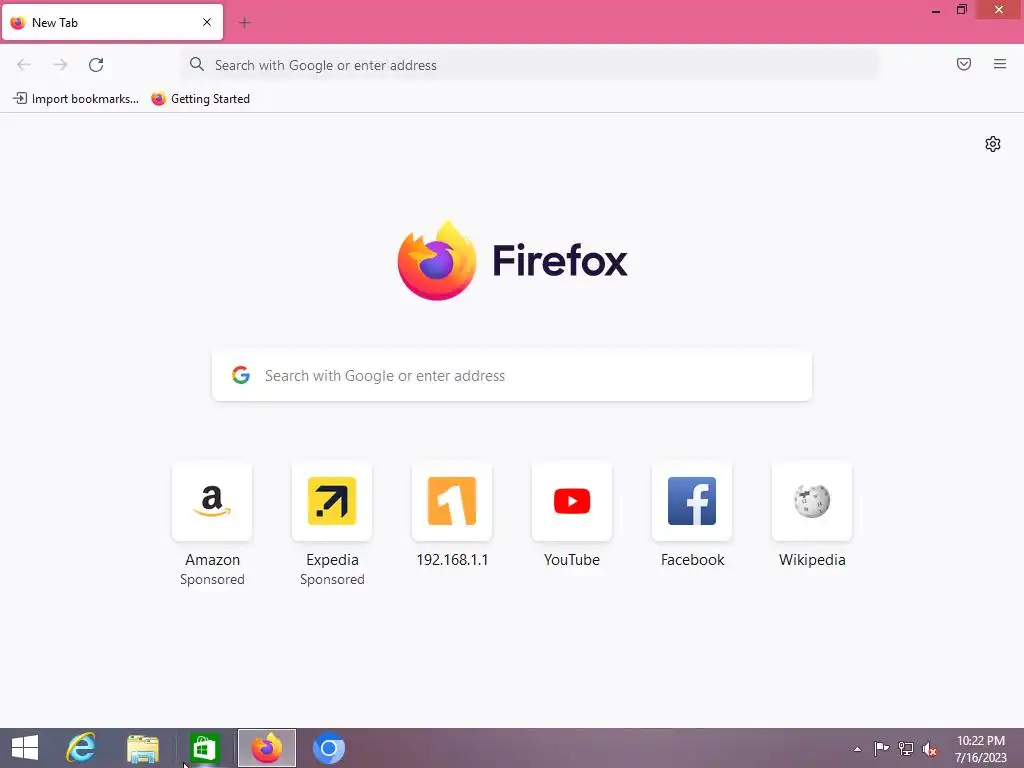This screenshot has width=1024, height=768.
Task: Select the New Tab tab
Action: [x=112, y=22]
